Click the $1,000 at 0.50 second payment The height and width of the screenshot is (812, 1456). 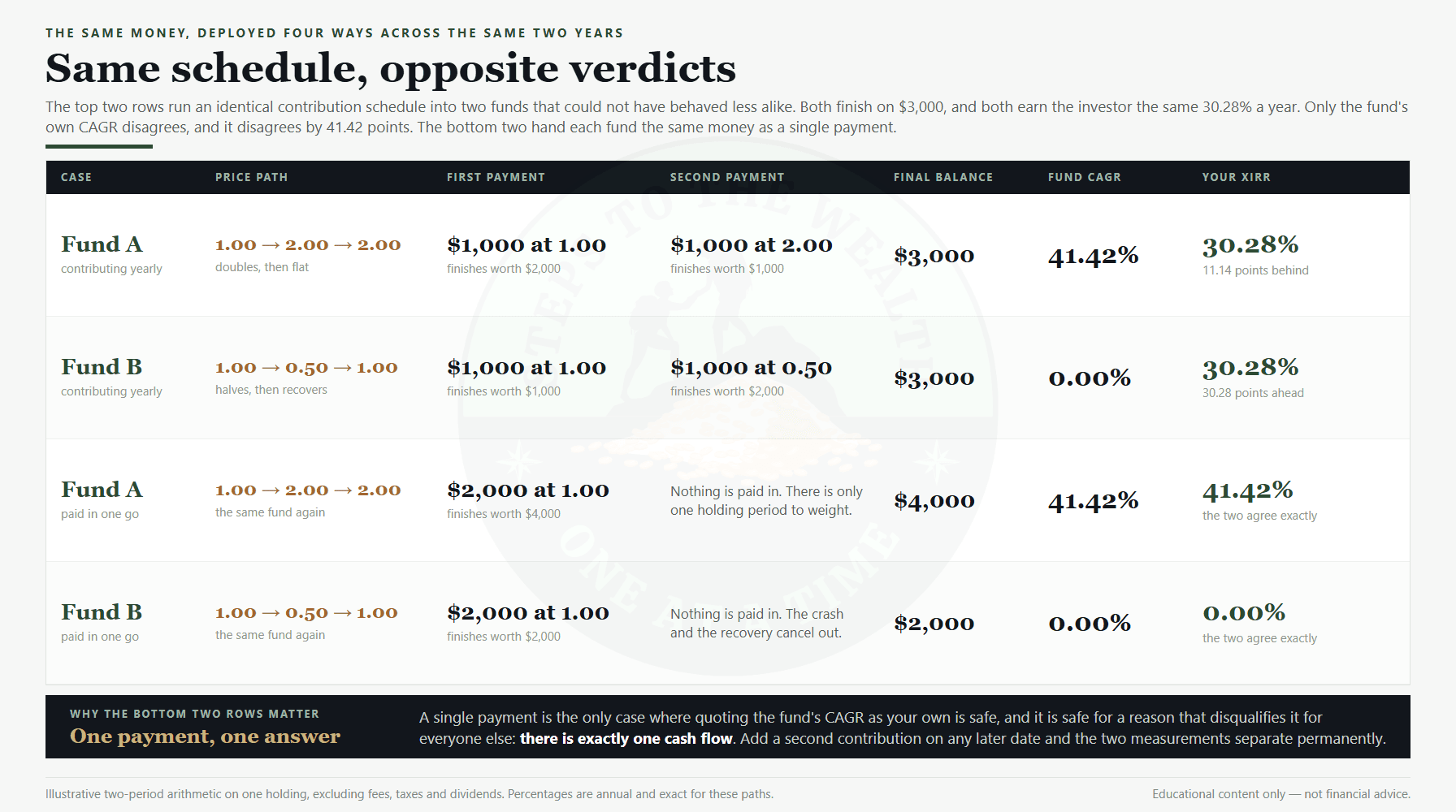[752, 368]
